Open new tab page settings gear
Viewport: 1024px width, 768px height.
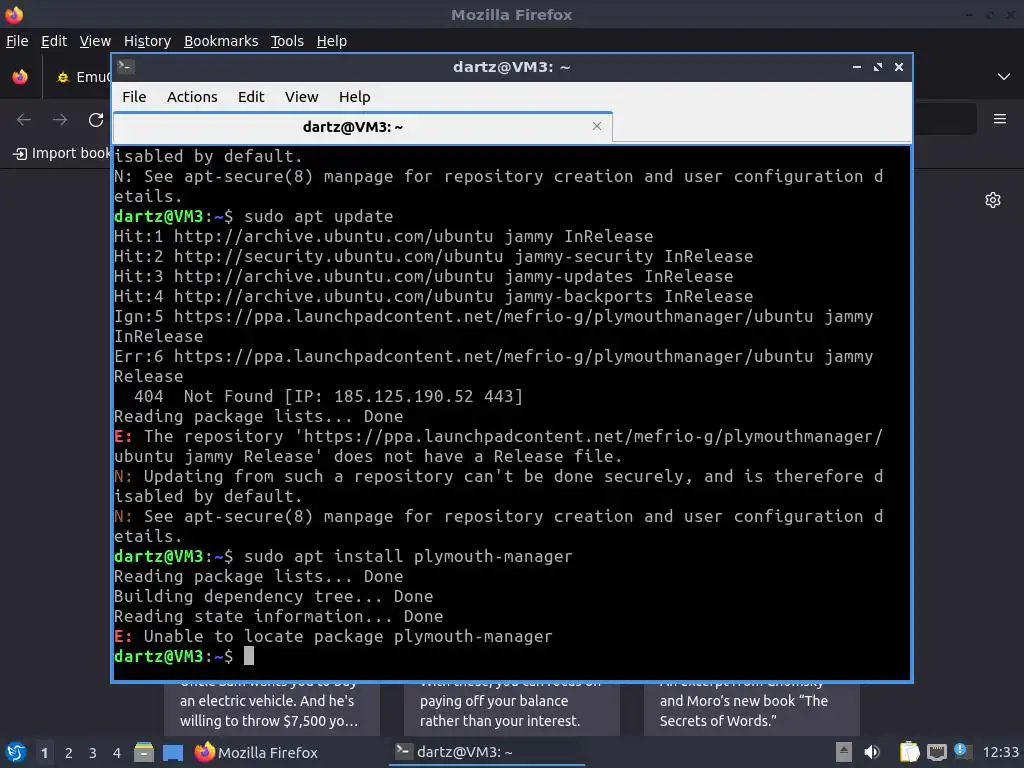click(x=993, y=200)
